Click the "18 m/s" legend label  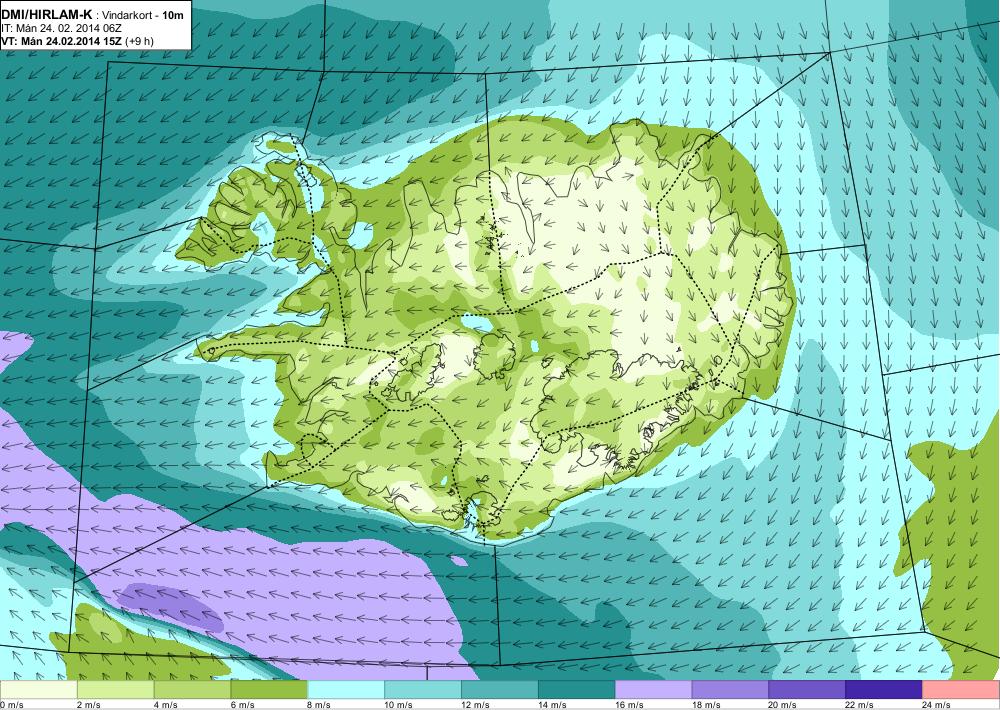[x=705, y=705]
